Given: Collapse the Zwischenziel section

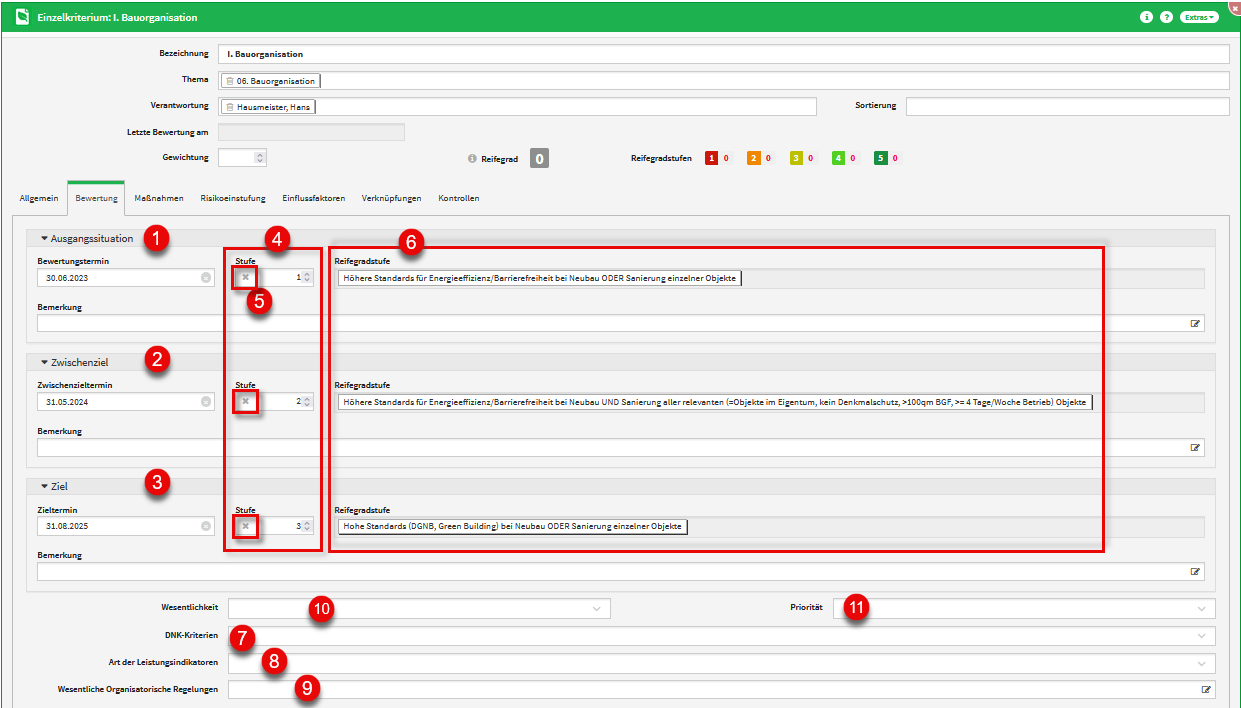Looking at the screenshot, I should tap(44, 362).
